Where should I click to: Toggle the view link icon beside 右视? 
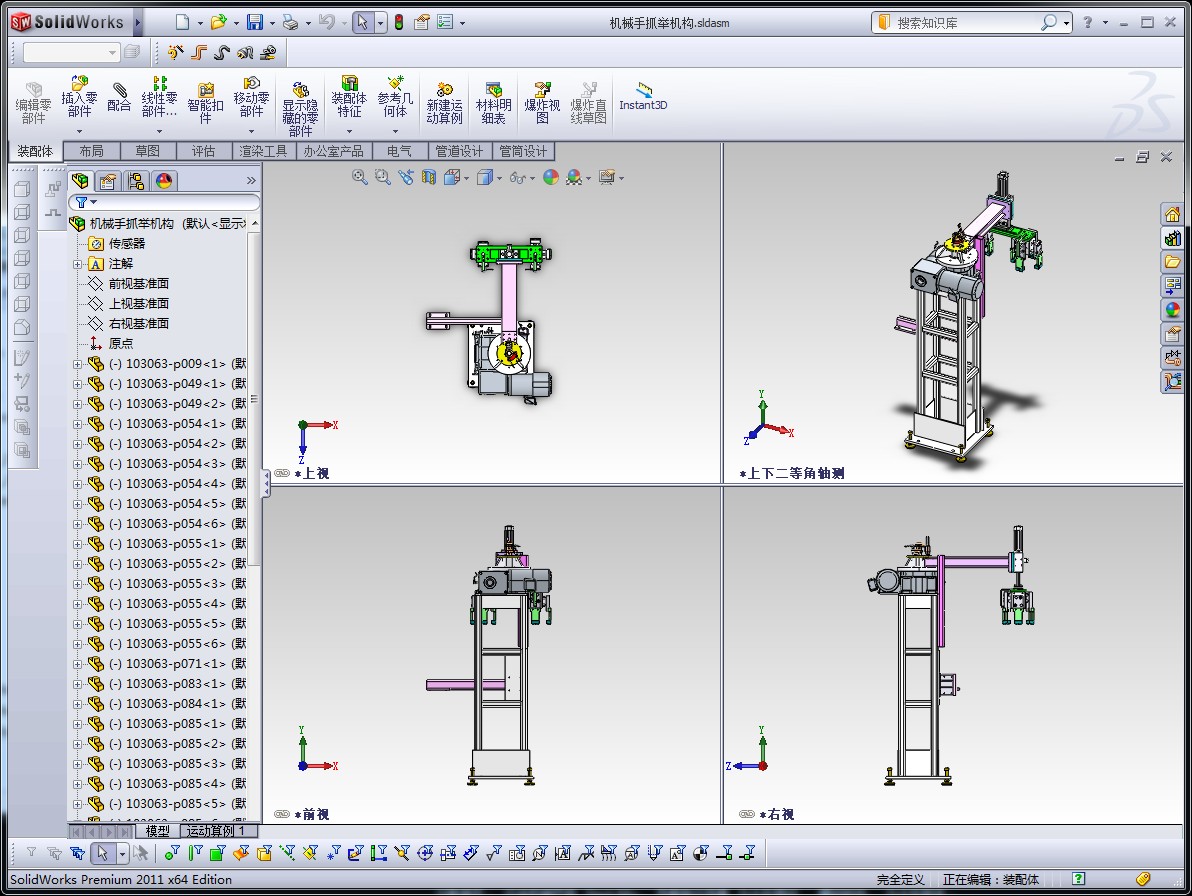click(747, 814)
